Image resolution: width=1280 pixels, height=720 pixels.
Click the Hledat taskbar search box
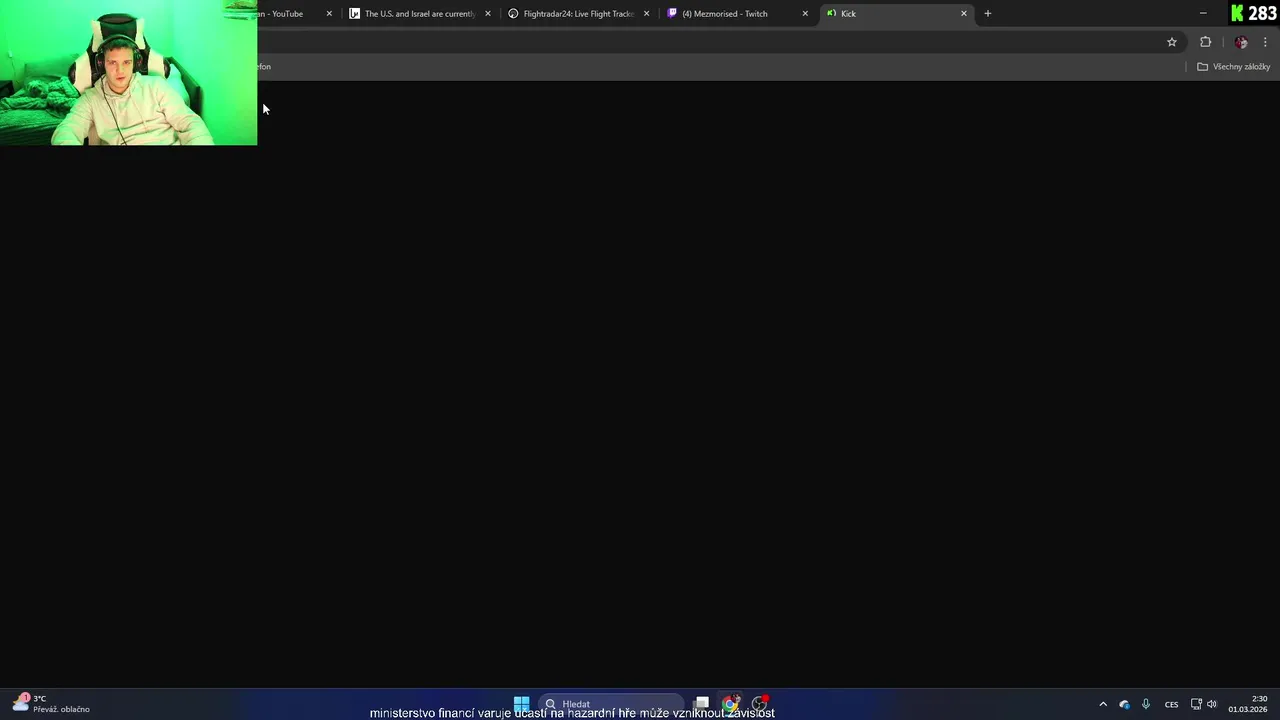tap(612, 704)
